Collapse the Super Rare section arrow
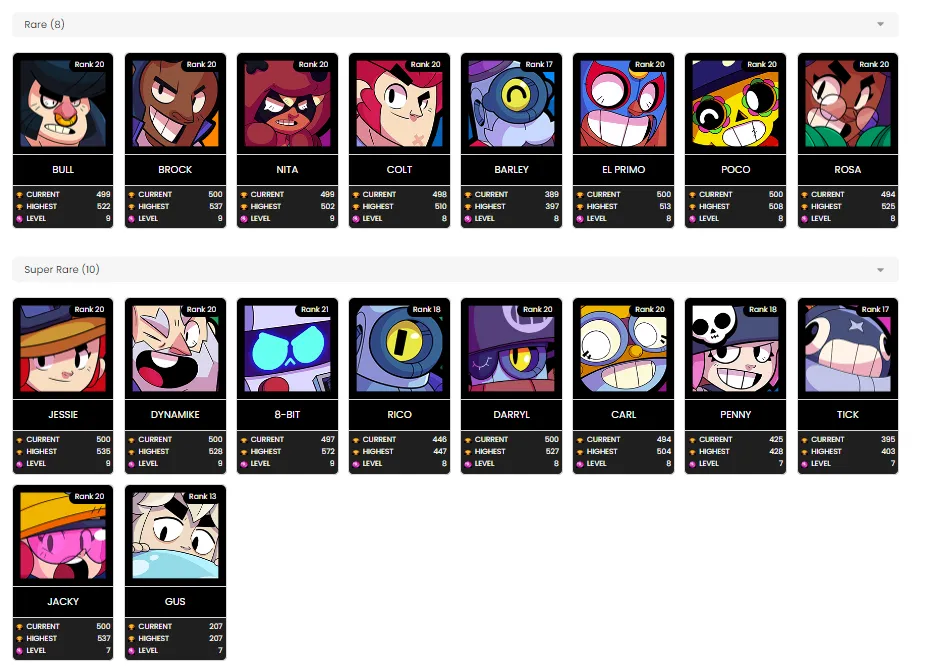Viewport: 928px width, 667px height. [x=880, y=270]
